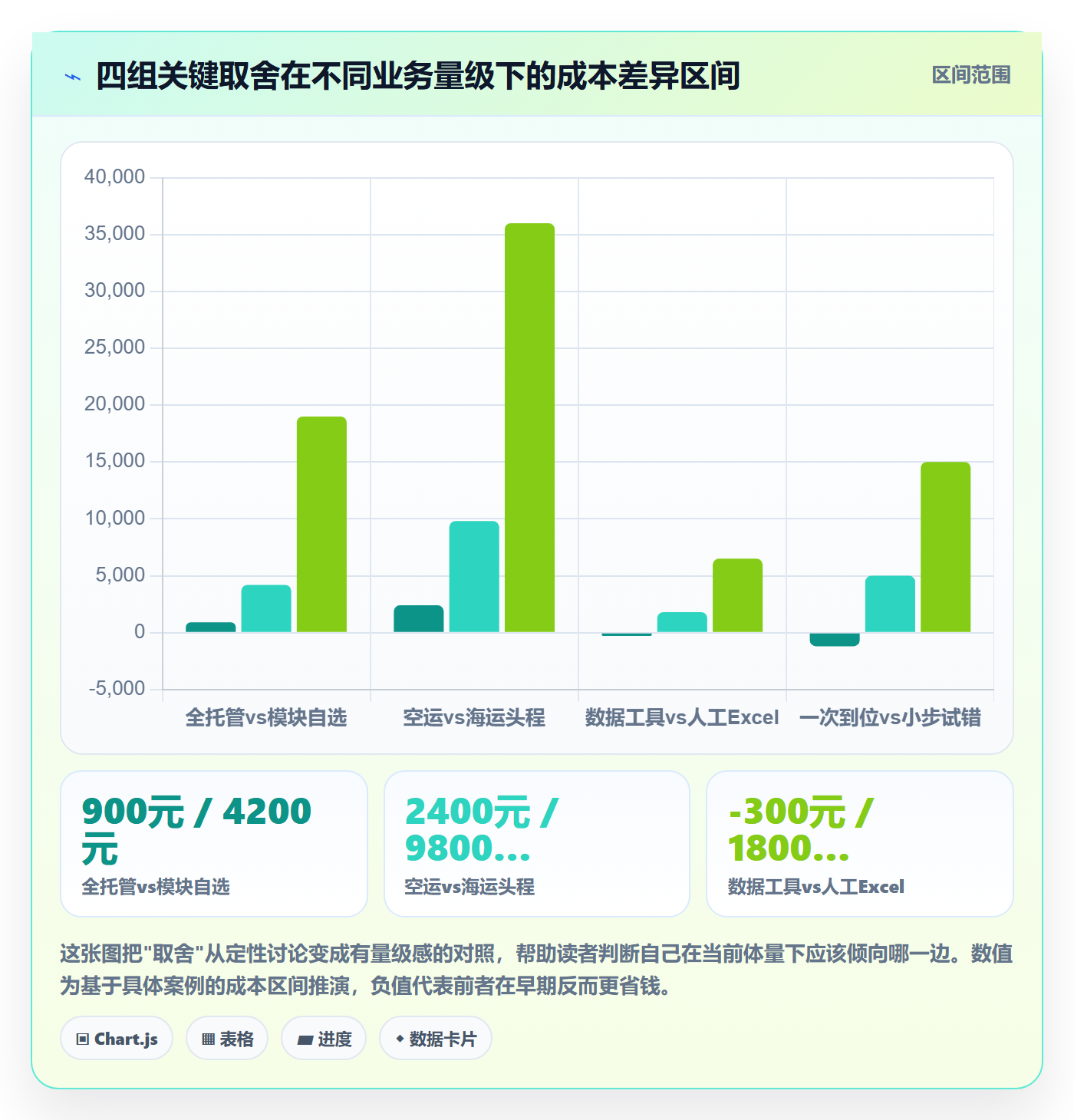Click the 35,000 y-axis tick label
This screenshot has height=1120, width=1074.
114,234
